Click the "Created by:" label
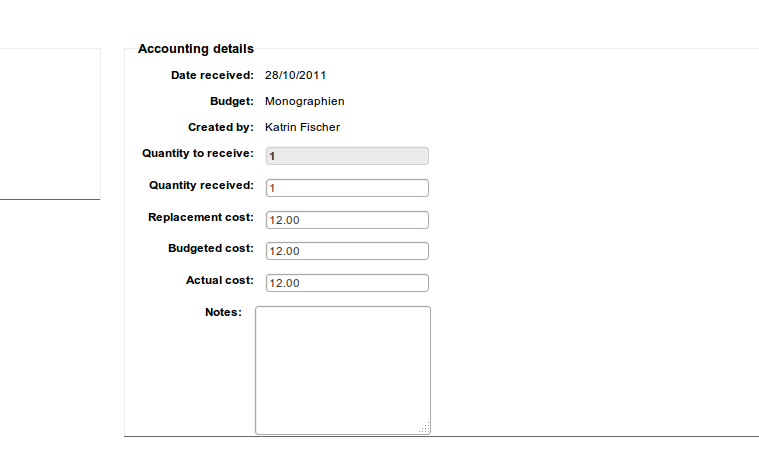The image size is (759, 469). (221, 128)
